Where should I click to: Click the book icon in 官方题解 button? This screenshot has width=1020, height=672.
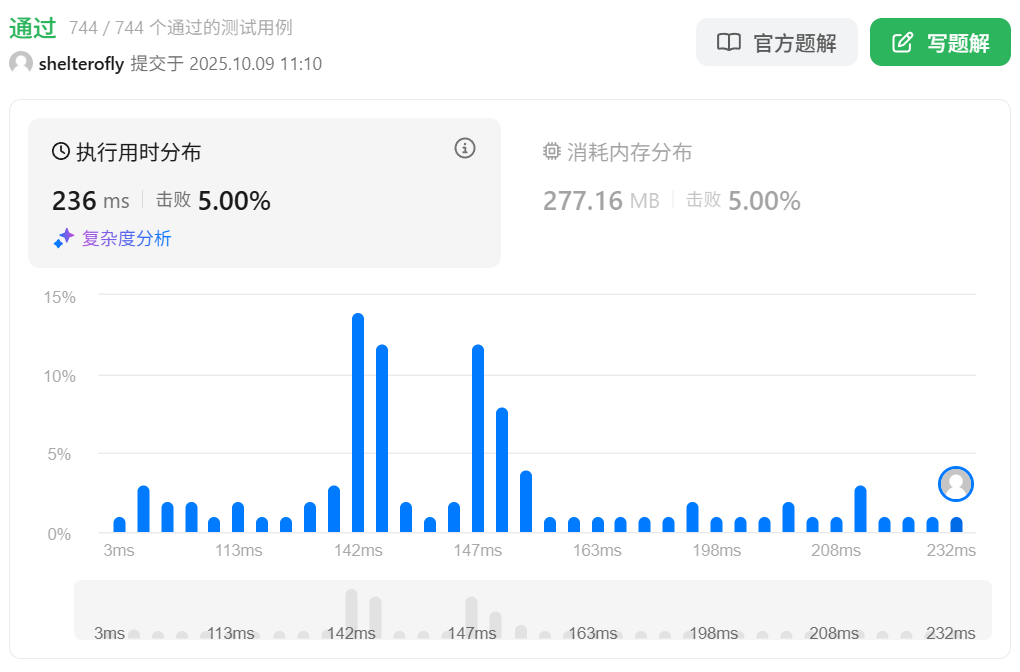point(729,43)
